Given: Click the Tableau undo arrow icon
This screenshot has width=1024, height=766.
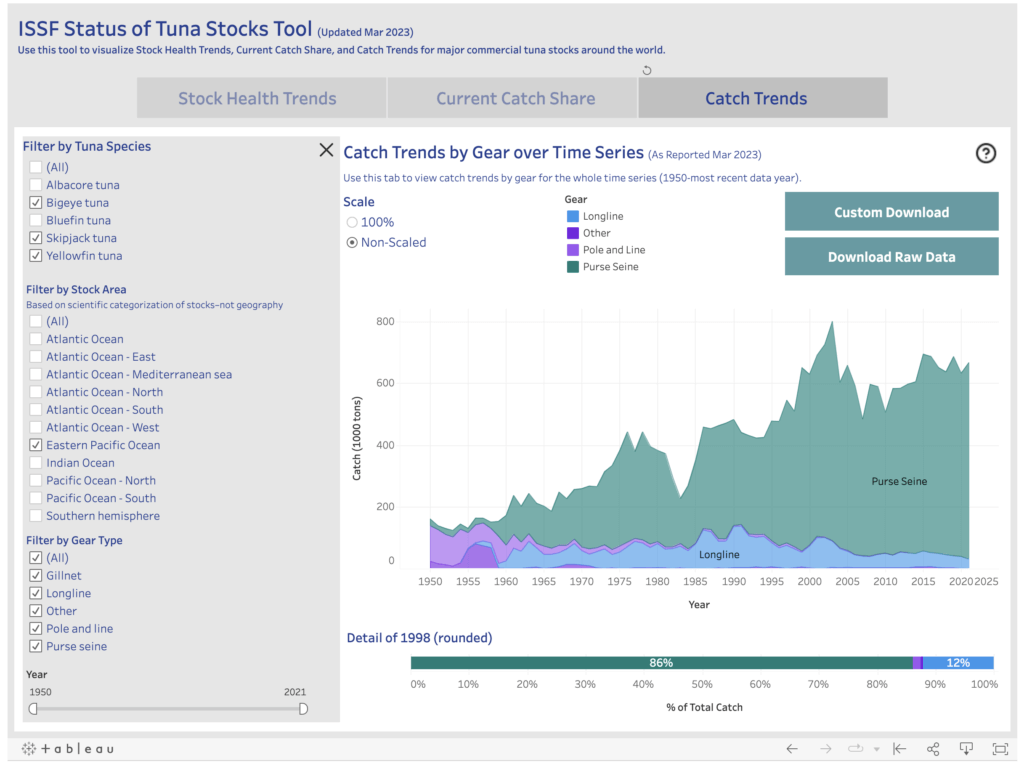Looking at the screenshot, I should (792, 748).
